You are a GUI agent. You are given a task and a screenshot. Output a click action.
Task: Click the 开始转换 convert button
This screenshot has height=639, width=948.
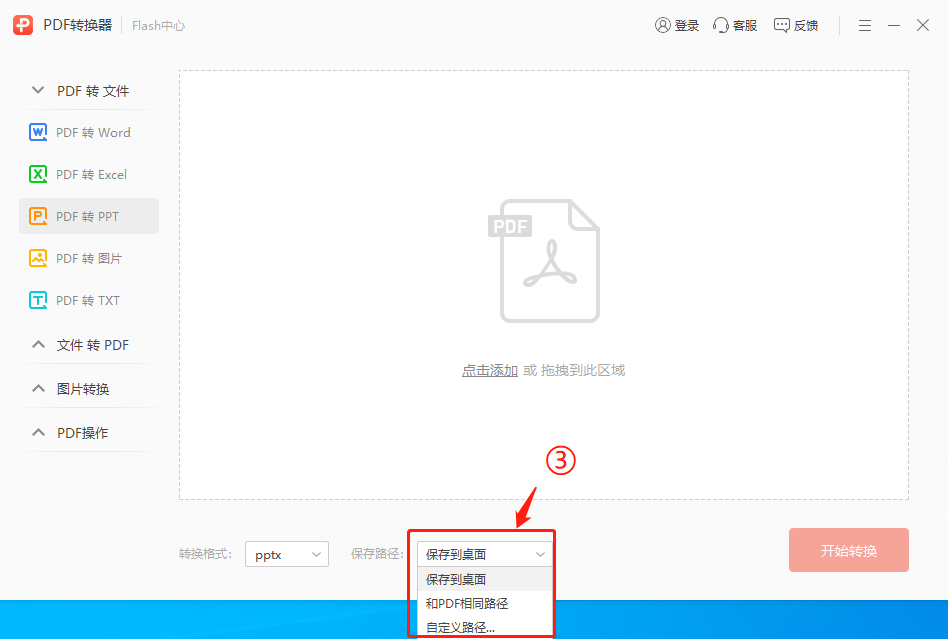pos(848,549)
